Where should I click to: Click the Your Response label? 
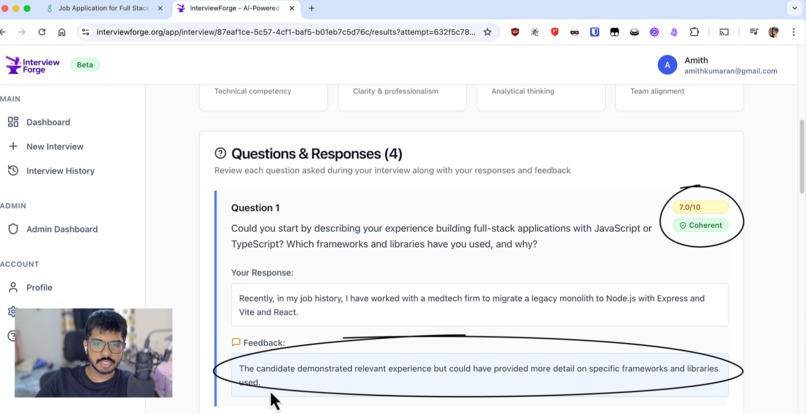point(262,273)
